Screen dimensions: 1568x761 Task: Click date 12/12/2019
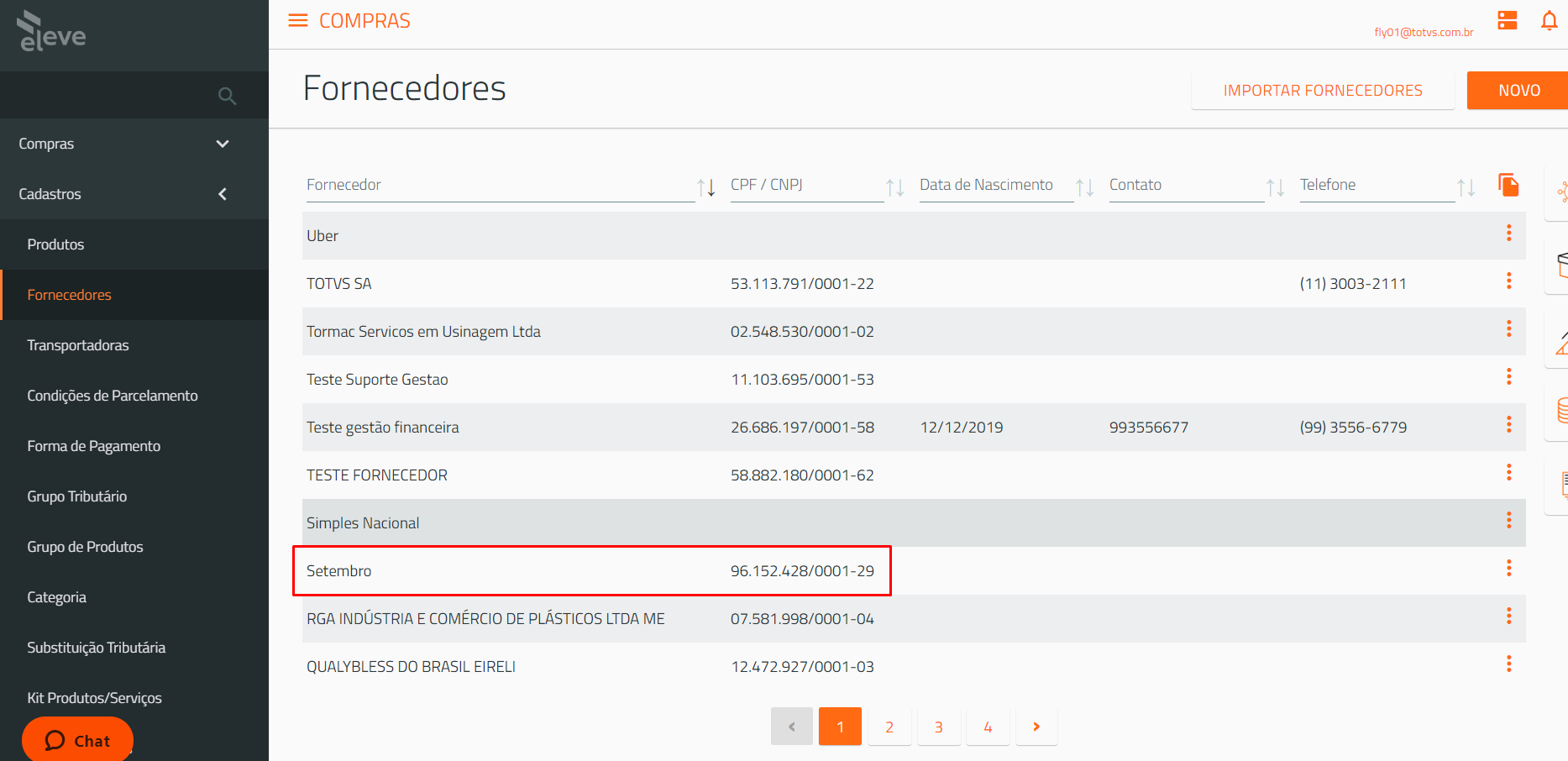pos(962,428)
